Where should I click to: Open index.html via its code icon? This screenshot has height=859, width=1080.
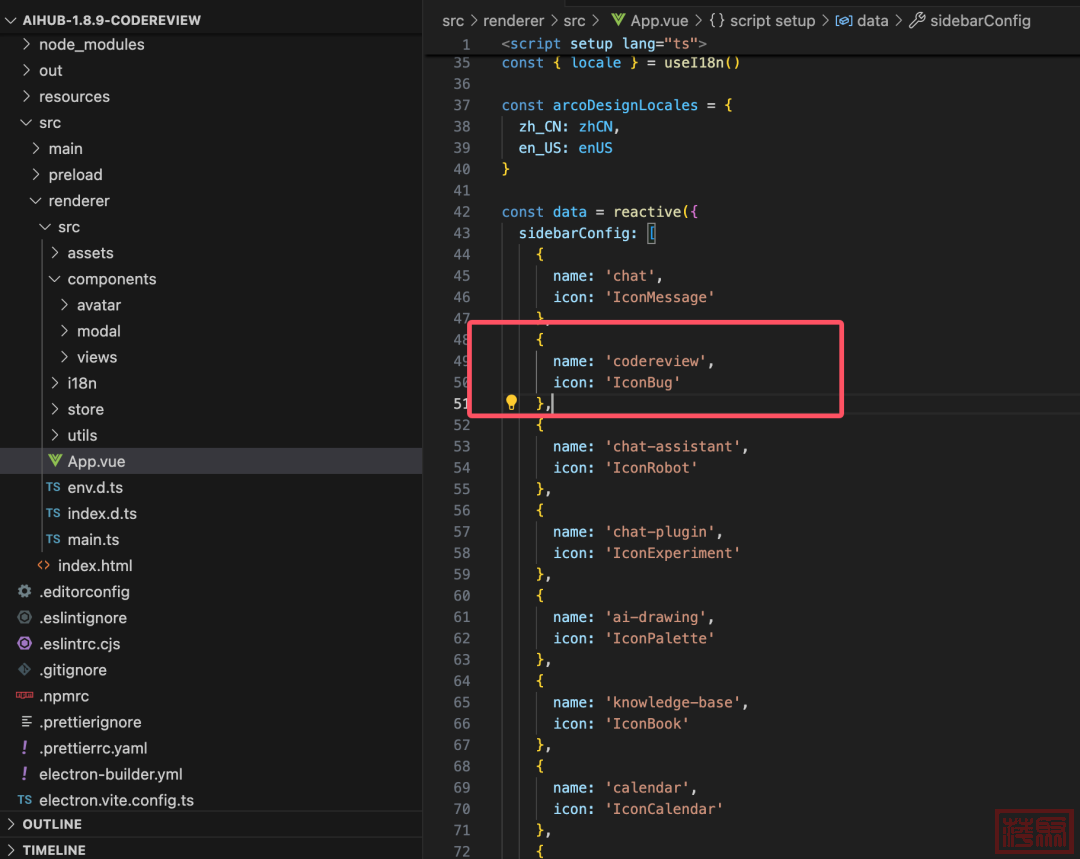point(44,566)
